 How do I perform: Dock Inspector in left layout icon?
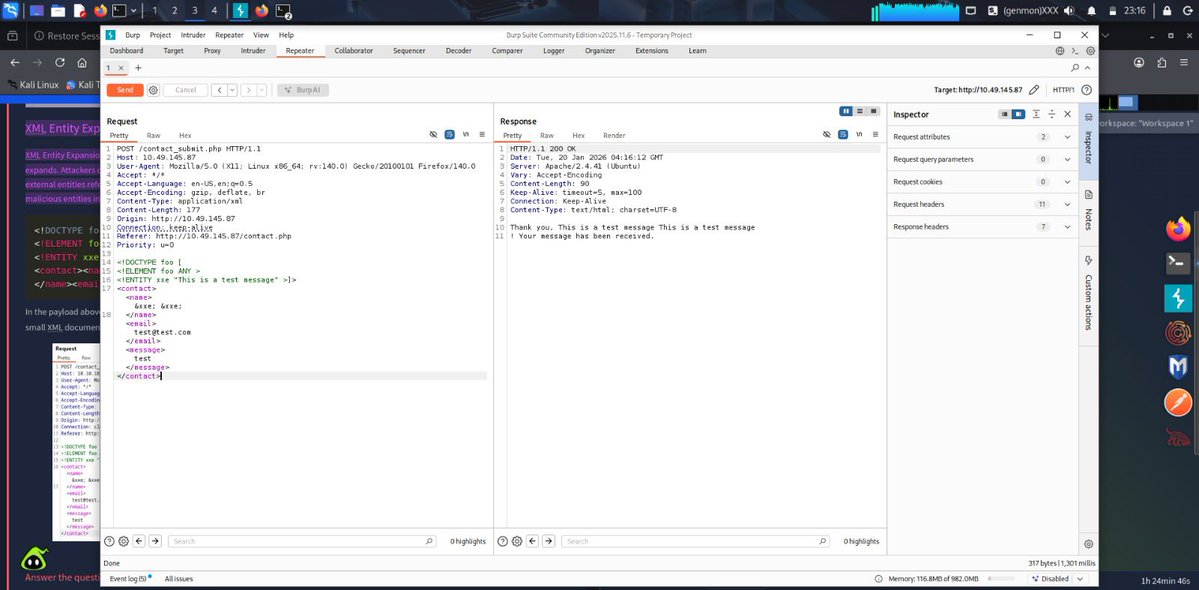click(1005, 114)
